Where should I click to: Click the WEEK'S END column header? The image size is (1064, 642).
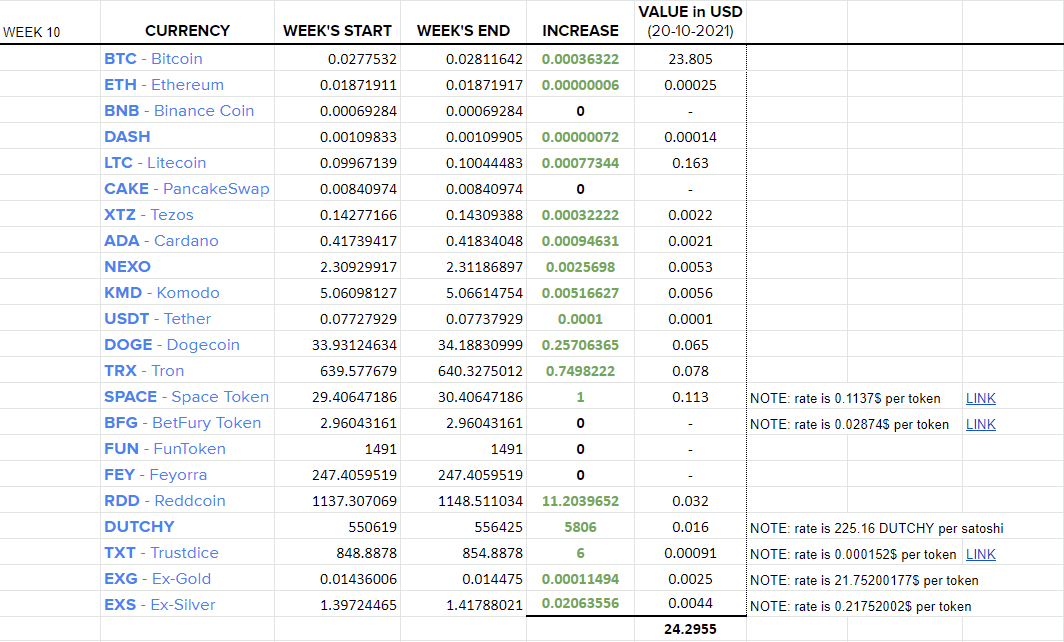tap(463, 31)
